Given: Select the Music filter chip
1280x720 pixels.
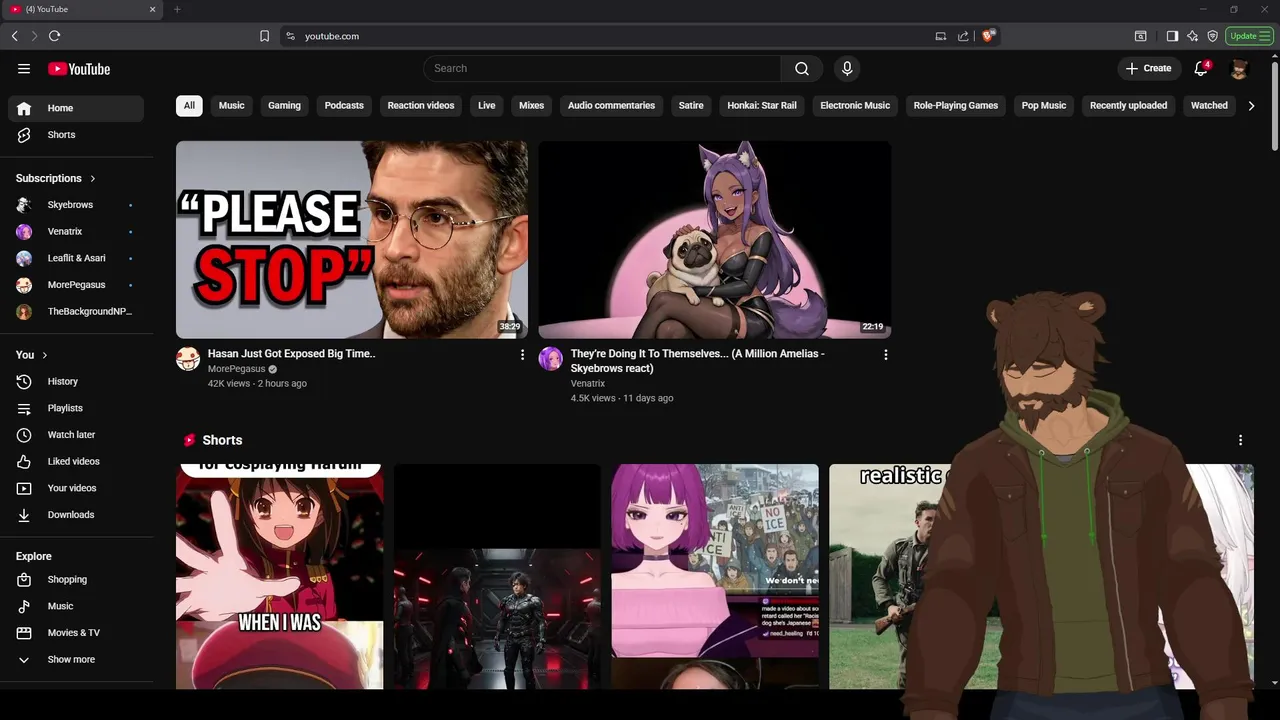Looking at the screenshot, I should point(232,106).
